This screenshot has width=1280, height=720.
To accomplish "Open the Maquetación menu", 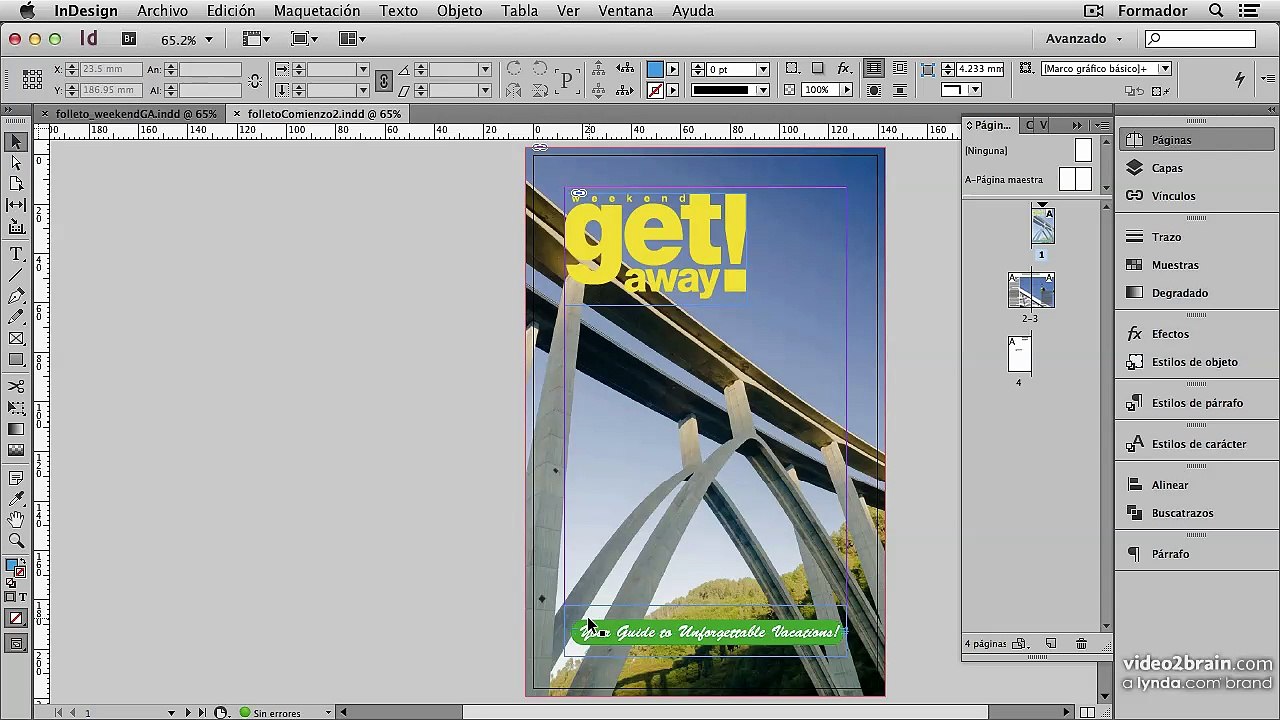I will click(x=316, y=11).
